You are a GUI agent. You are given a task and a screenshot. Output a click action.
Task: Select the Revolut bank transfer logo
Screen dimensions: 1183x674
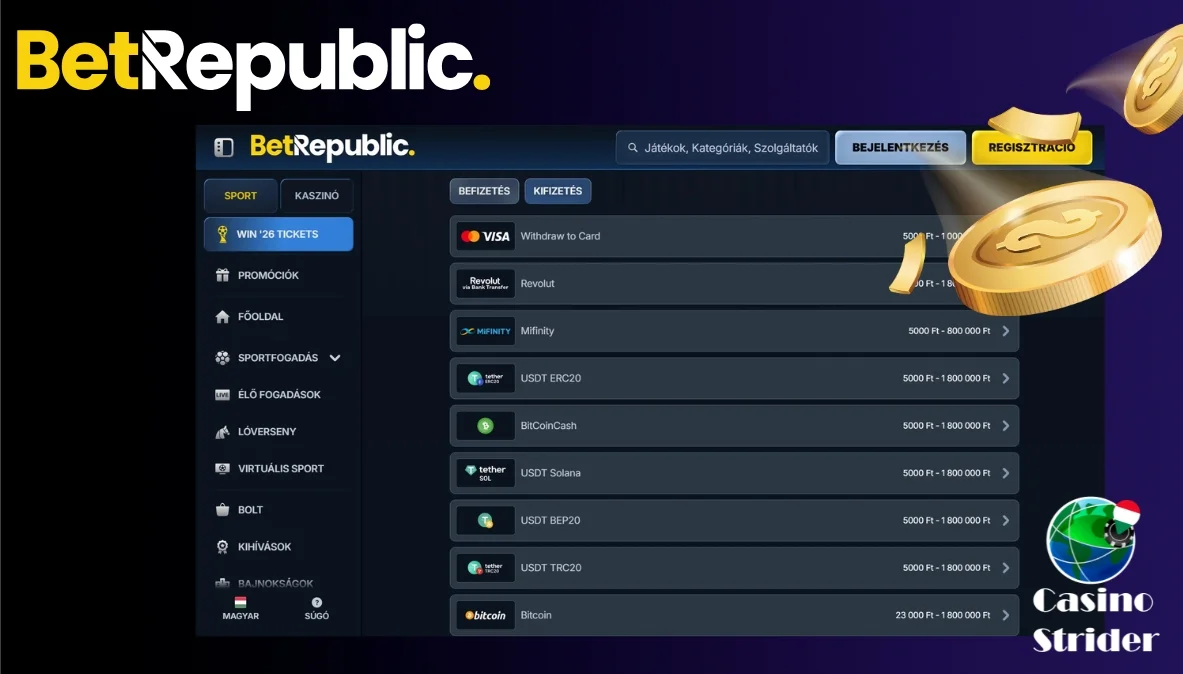(486, 284)
